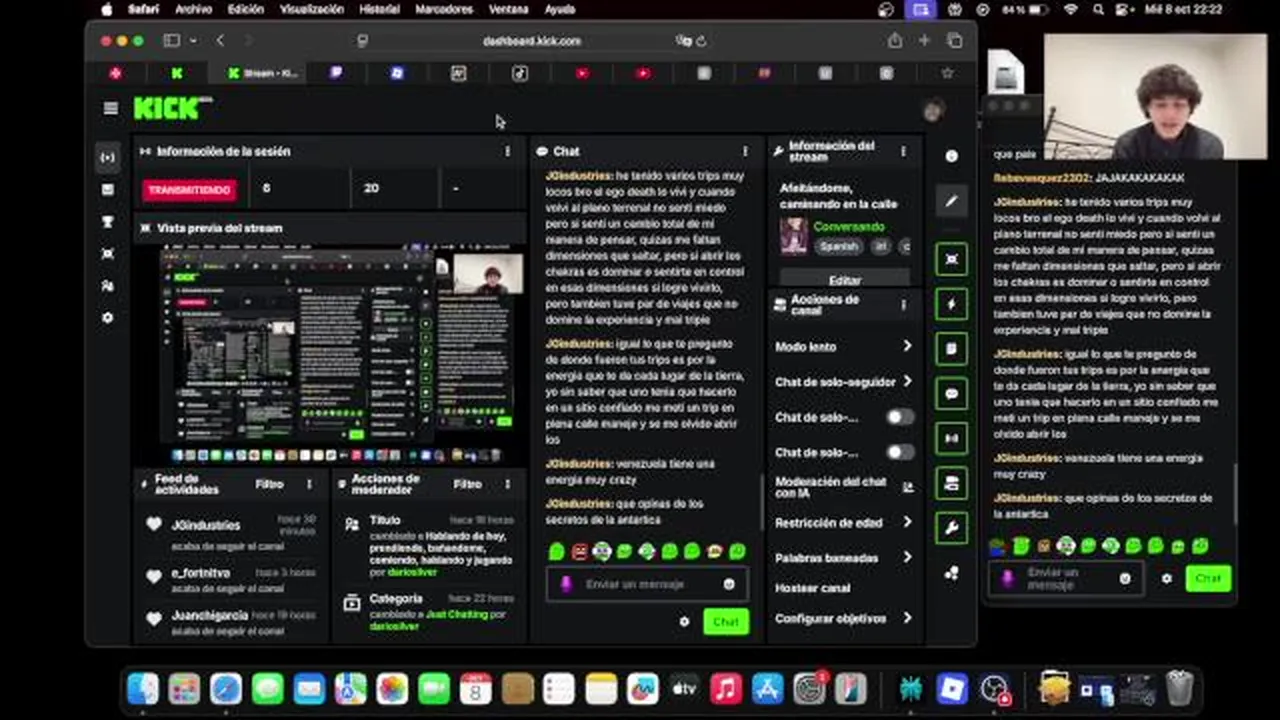Open Visualización menu in menu bar
This screenshot has height=720, width=1280.
(311, 9)
